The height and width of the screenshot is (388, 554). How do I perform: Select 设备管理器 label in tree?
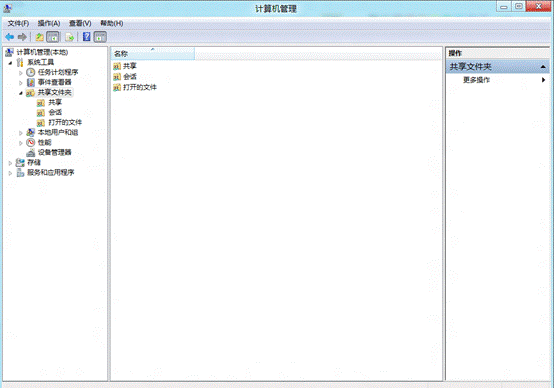[54, 153]
